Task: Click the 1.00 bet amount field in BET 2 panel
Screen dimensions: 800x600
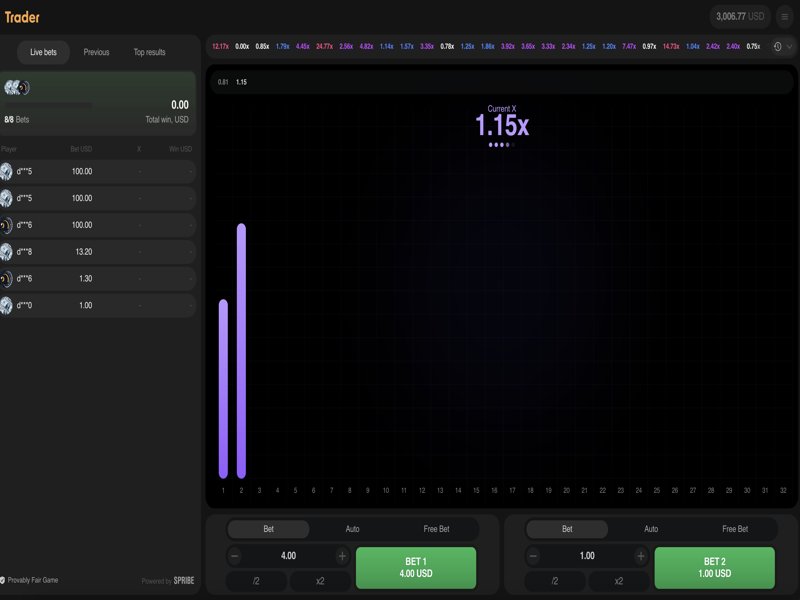Action: pyautogui.click(x=587, y=556)
